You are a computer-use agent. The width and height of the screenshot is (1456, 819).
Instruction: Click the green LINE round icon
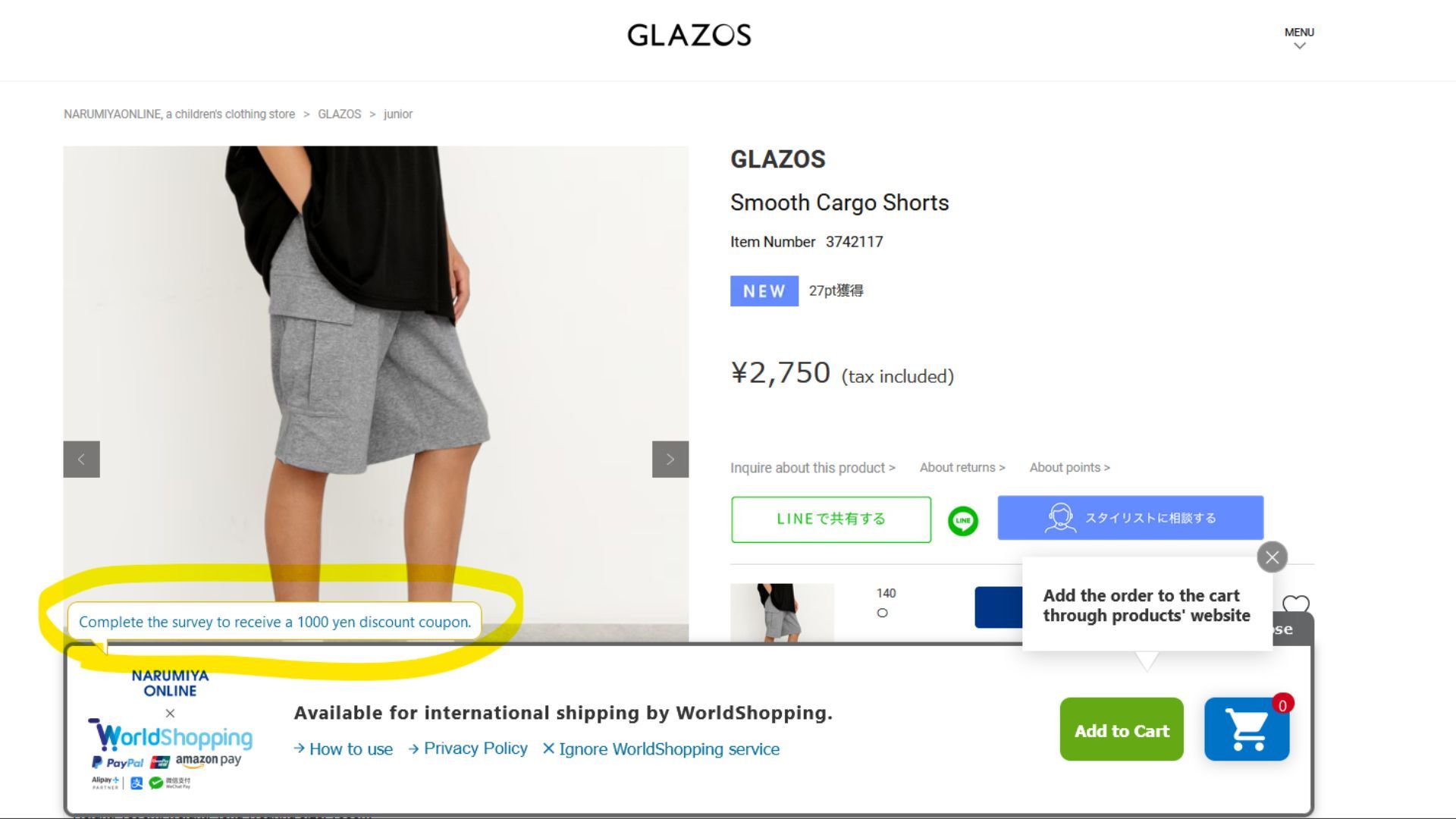pyautogui.click(x=962, y=521)
